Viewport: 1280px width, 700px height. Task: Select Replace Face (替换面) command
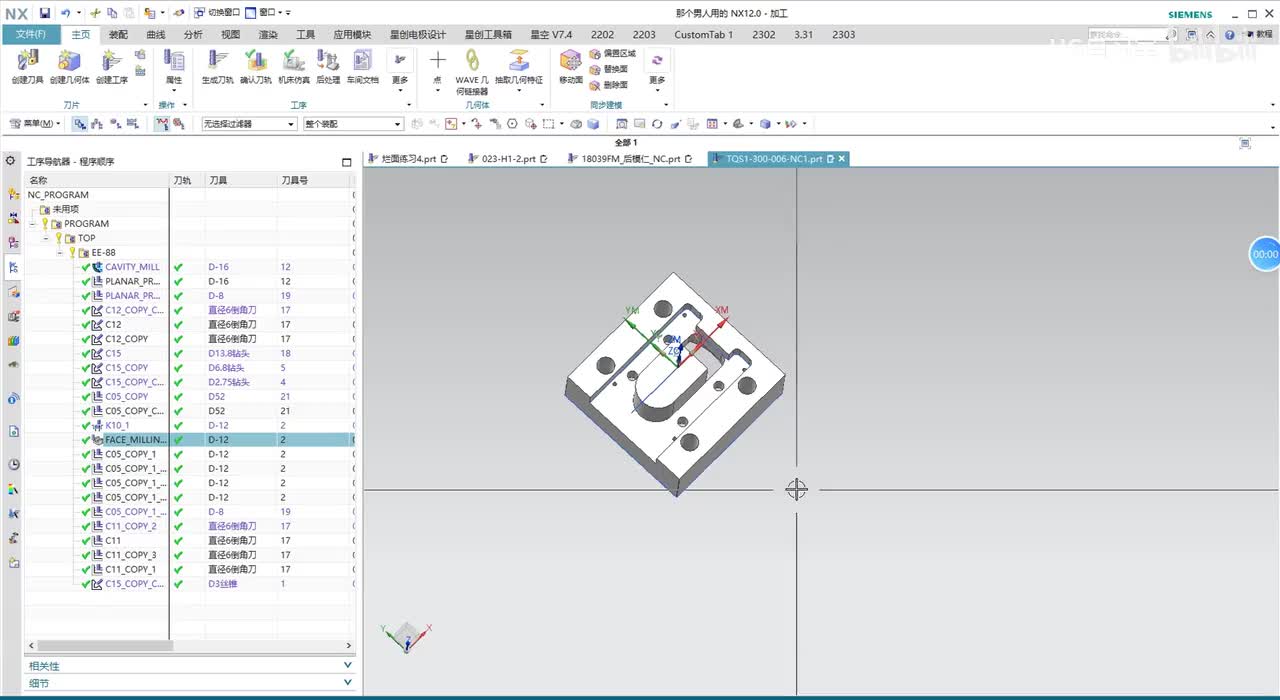pos(609,69)
